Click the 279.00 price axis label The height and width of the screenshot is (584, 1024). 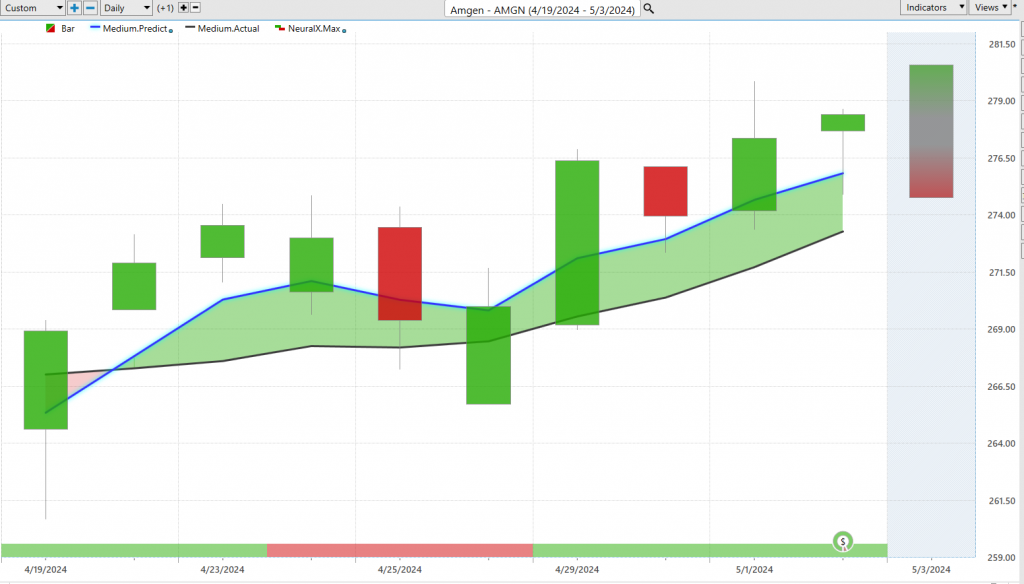click(x=1002, y=101)
